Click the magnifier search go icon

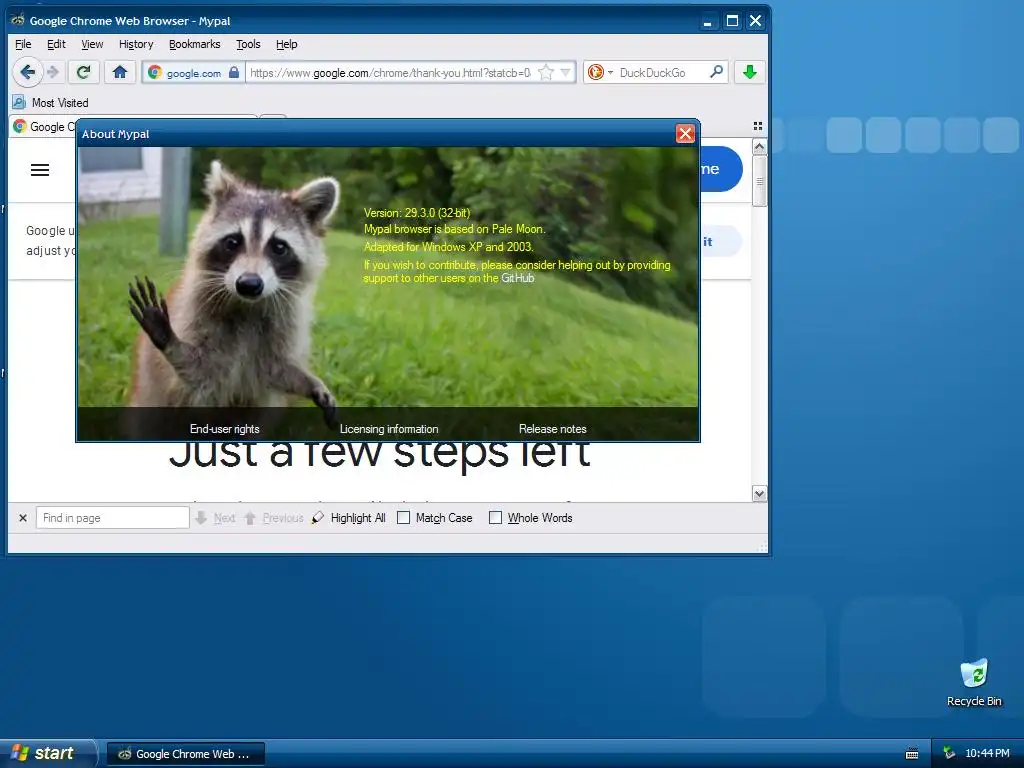pyautogui.click(x=716, y=72)
